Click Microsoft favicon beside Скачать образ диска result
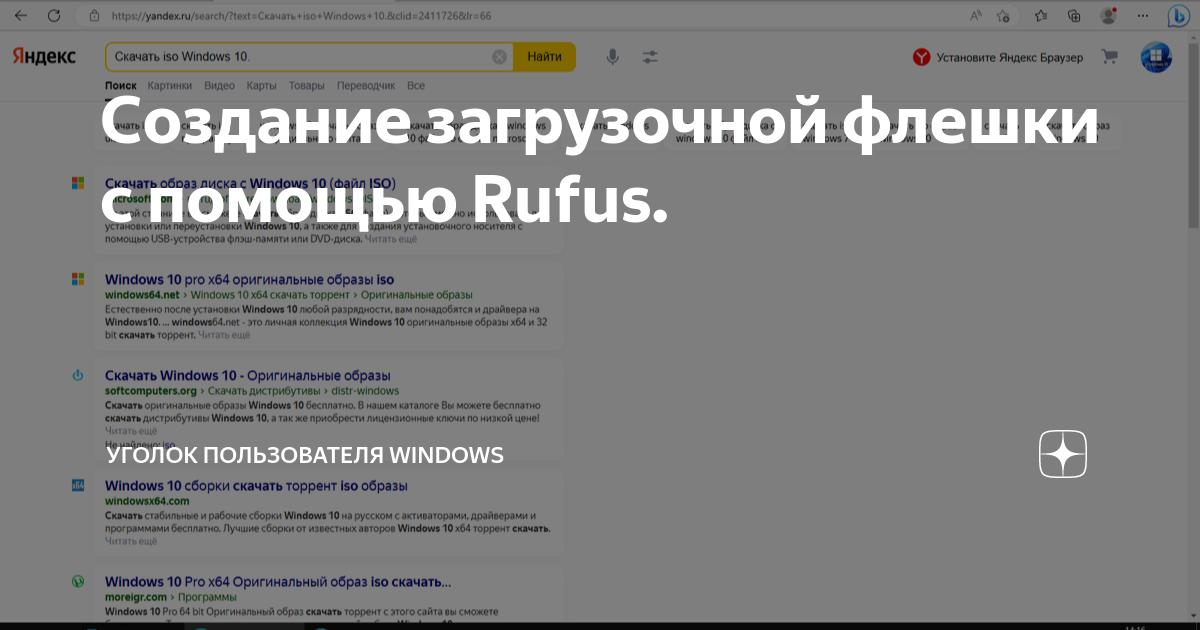The height and width of the screenshot is (630, 1200). pyautogui.click(x=78, y=183)
